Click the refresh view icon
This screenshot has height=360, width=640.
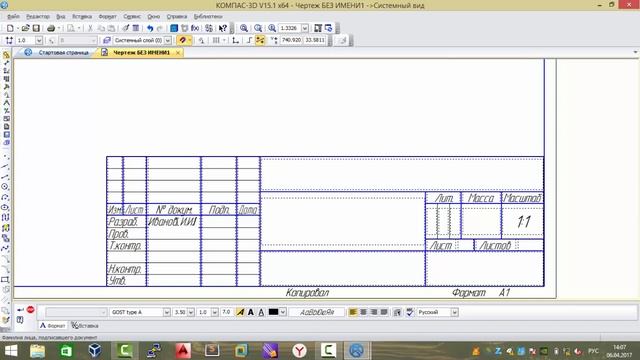click(329, 28)
